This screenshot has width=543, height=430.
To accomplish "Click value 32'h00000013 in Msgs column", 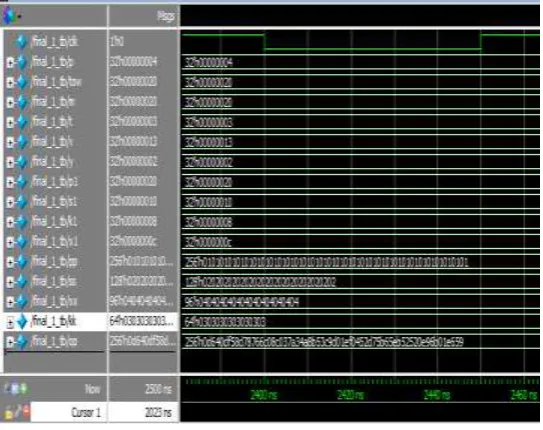I will click(133, 142).
